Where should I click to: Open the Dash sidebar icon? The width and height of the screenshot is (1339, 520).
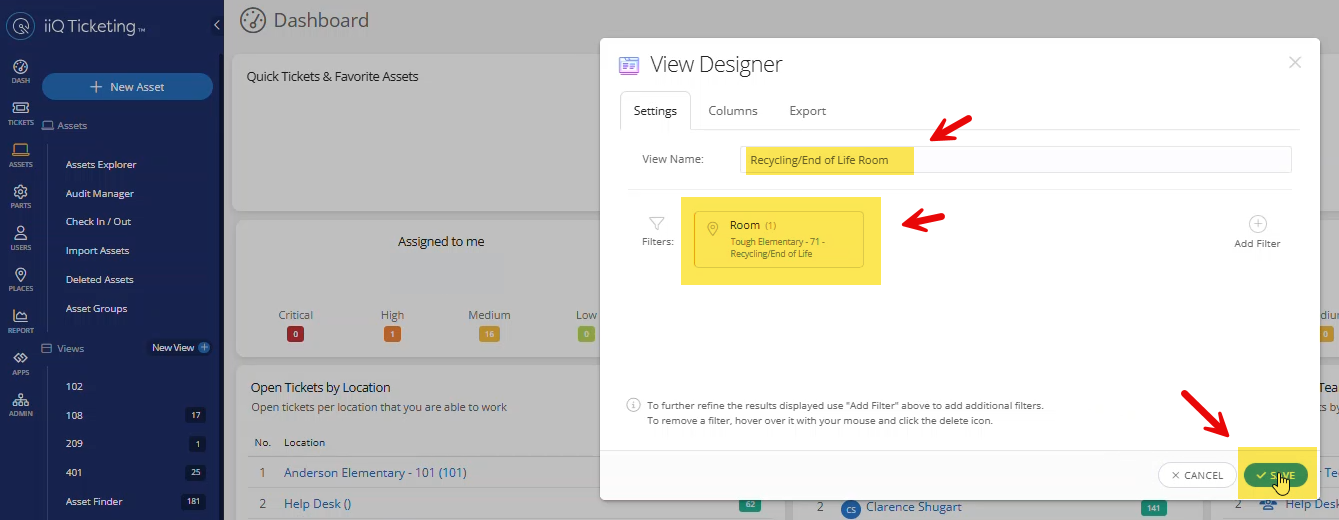pos(20,70)
